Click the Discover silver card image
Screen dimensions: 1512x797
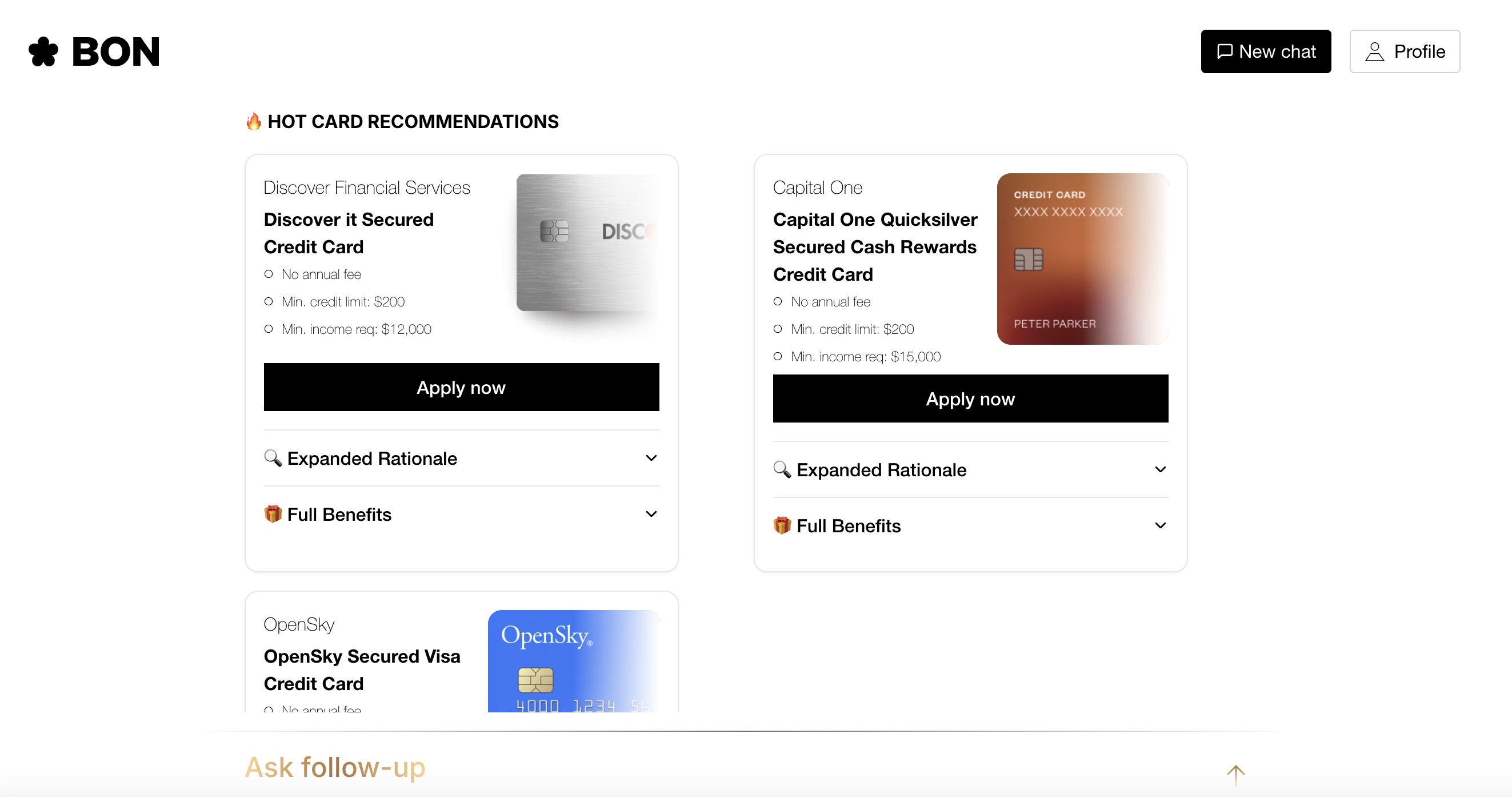pyautogui.click(x=587, y=242)
